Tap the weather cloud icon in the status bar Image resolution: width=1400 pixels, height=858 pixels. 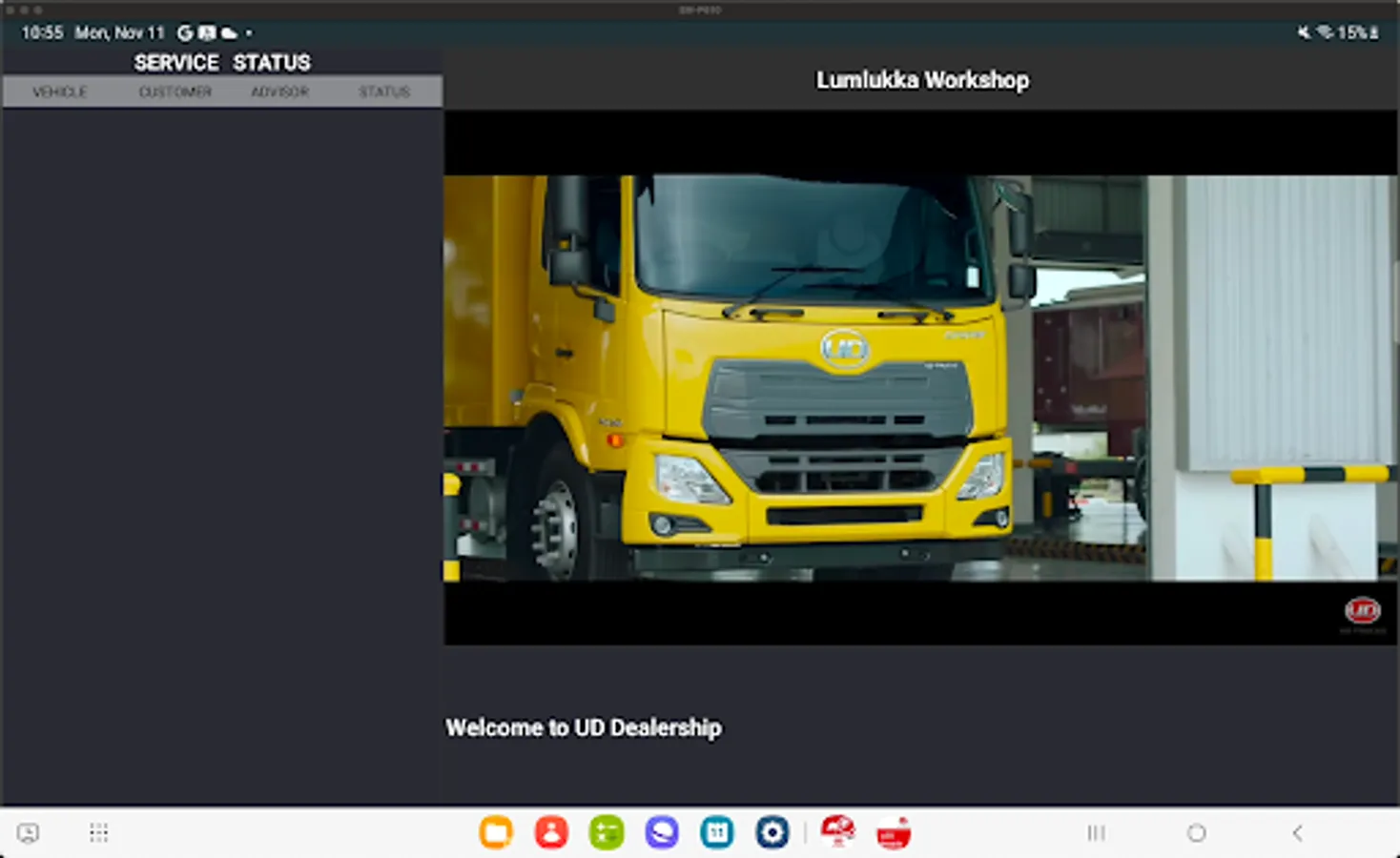click(x=227, y=32)
